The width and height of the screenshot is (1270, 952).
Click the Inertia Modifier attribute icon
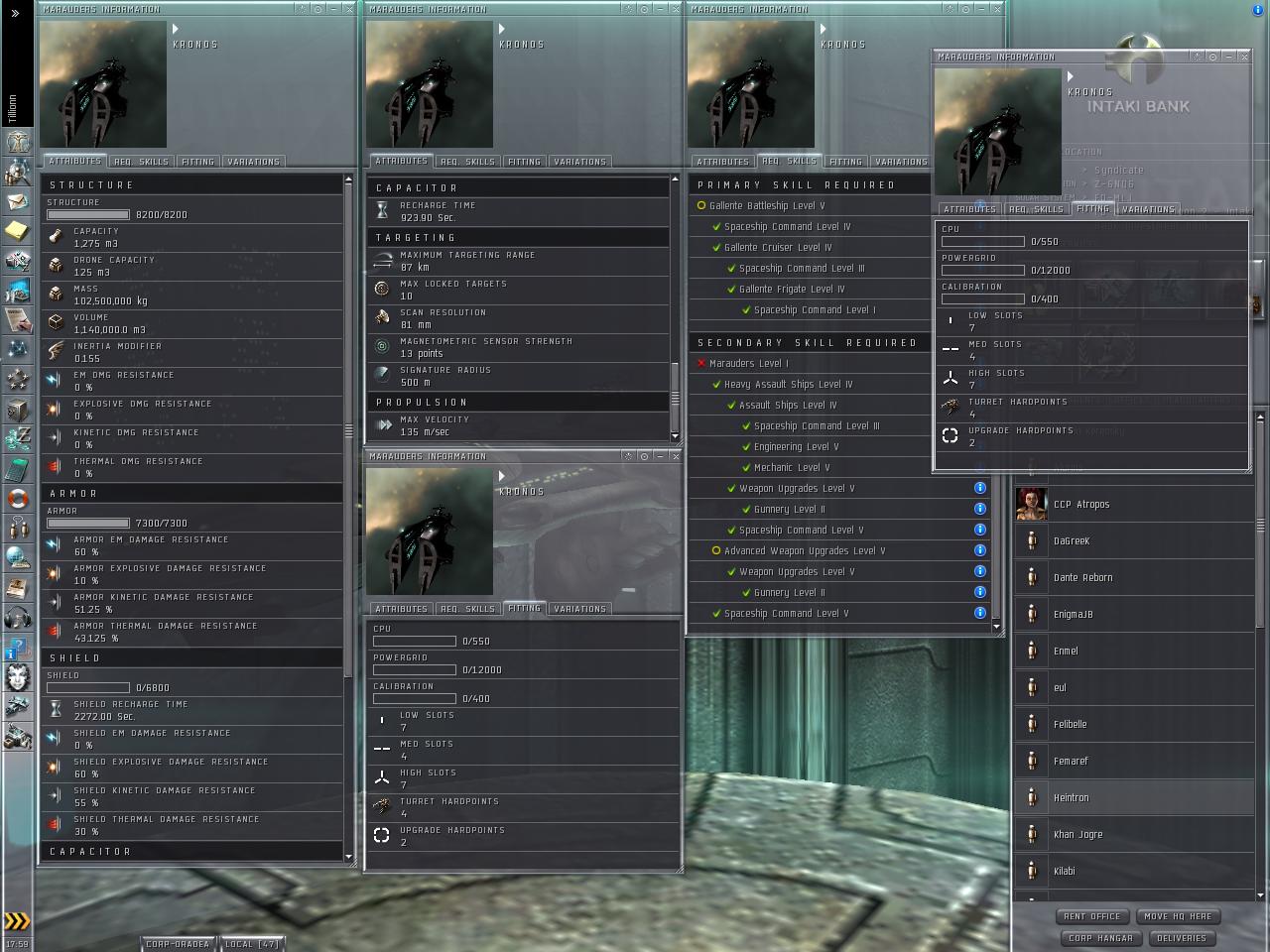coord(56,351)
